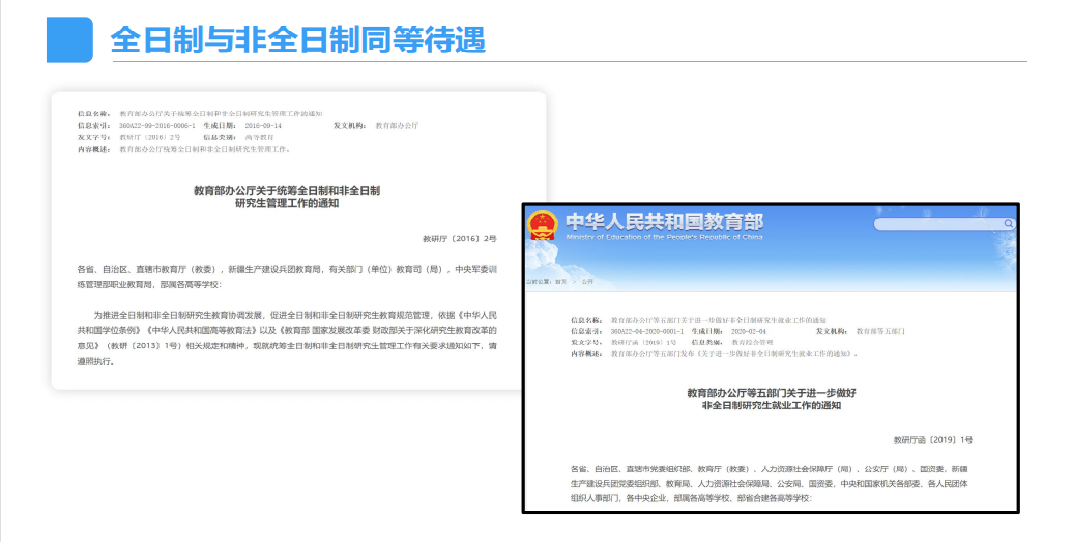Click title 教育部办公厅关于统筹全日制和非全日制
The image size is (1072, 543).
[287, 191]
